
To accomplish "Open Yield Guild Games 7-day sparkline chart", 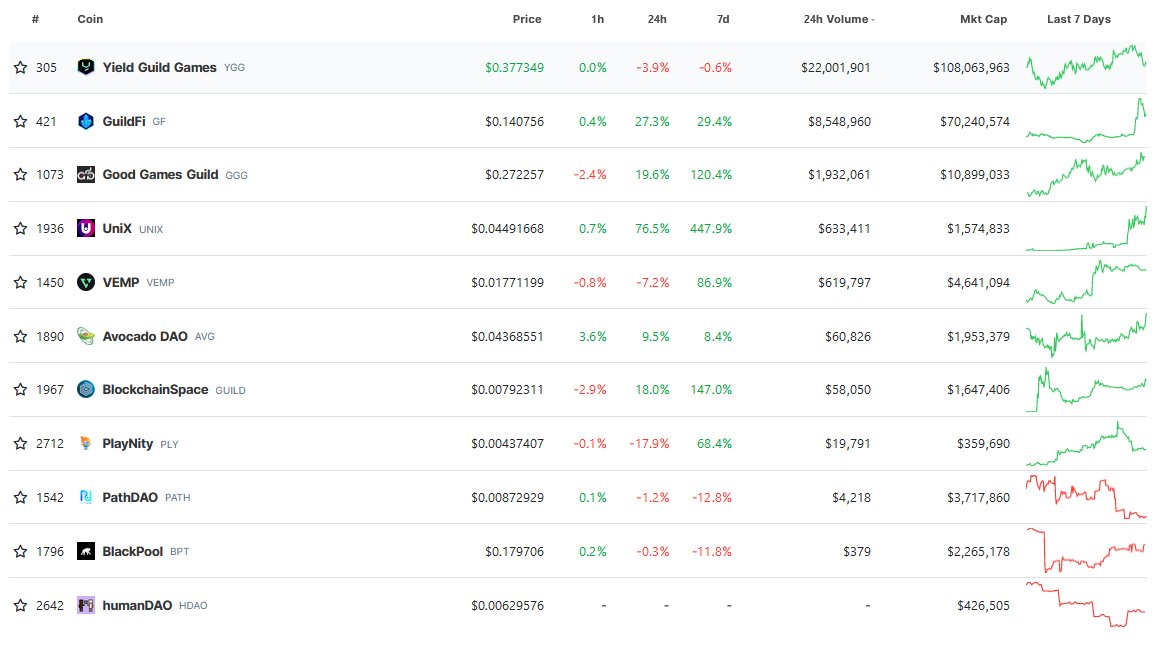I will (x=1086, y=66).
